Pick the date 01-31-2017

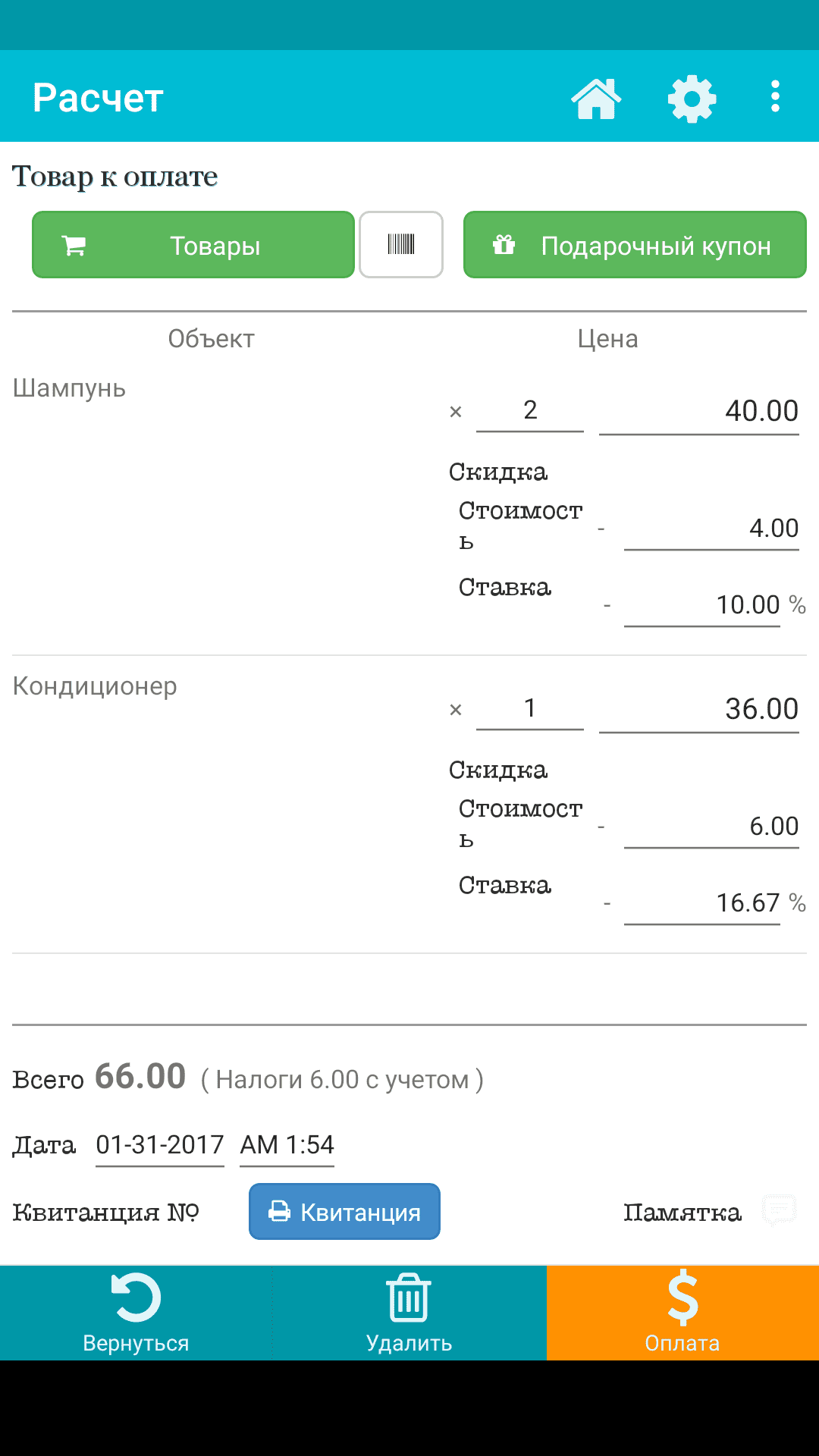click(160, 1144)
